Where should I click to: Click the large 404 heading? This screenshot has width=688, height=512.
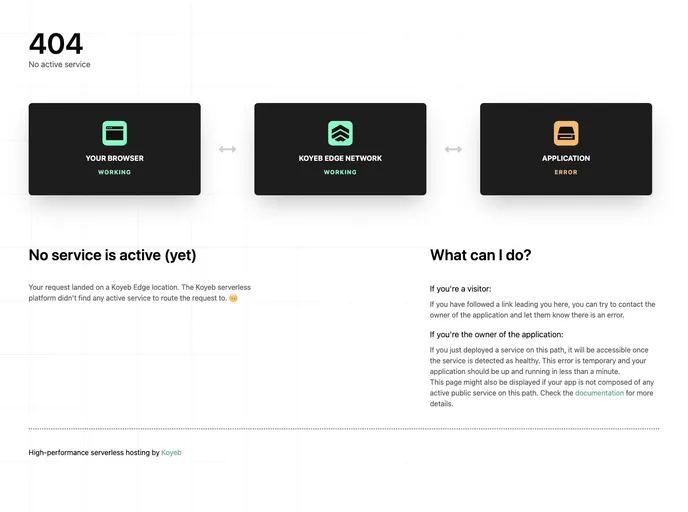tap(56, 44)
